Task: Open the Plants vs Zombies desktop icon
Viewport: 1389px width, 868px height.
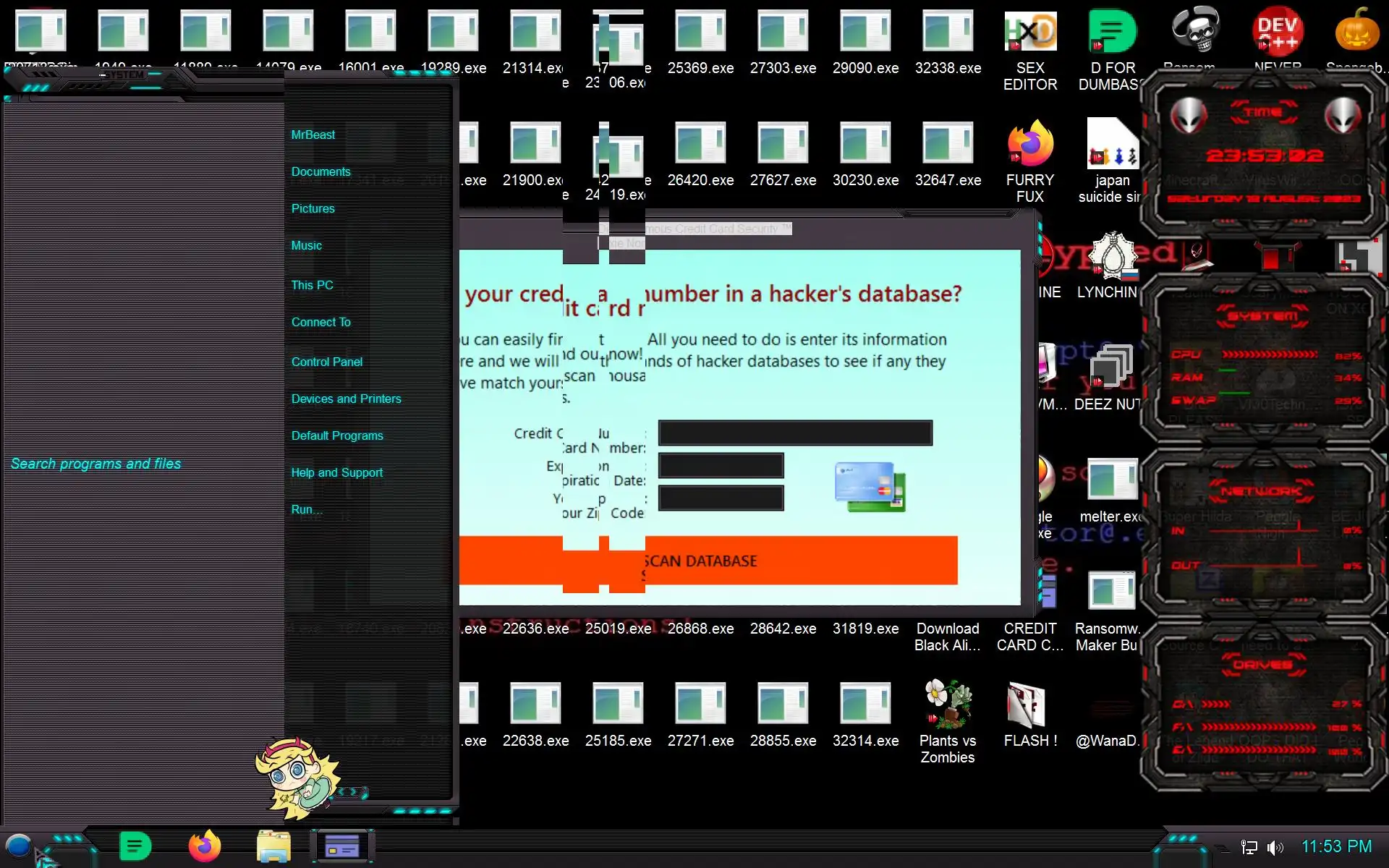Action: [x=947, y=705]
